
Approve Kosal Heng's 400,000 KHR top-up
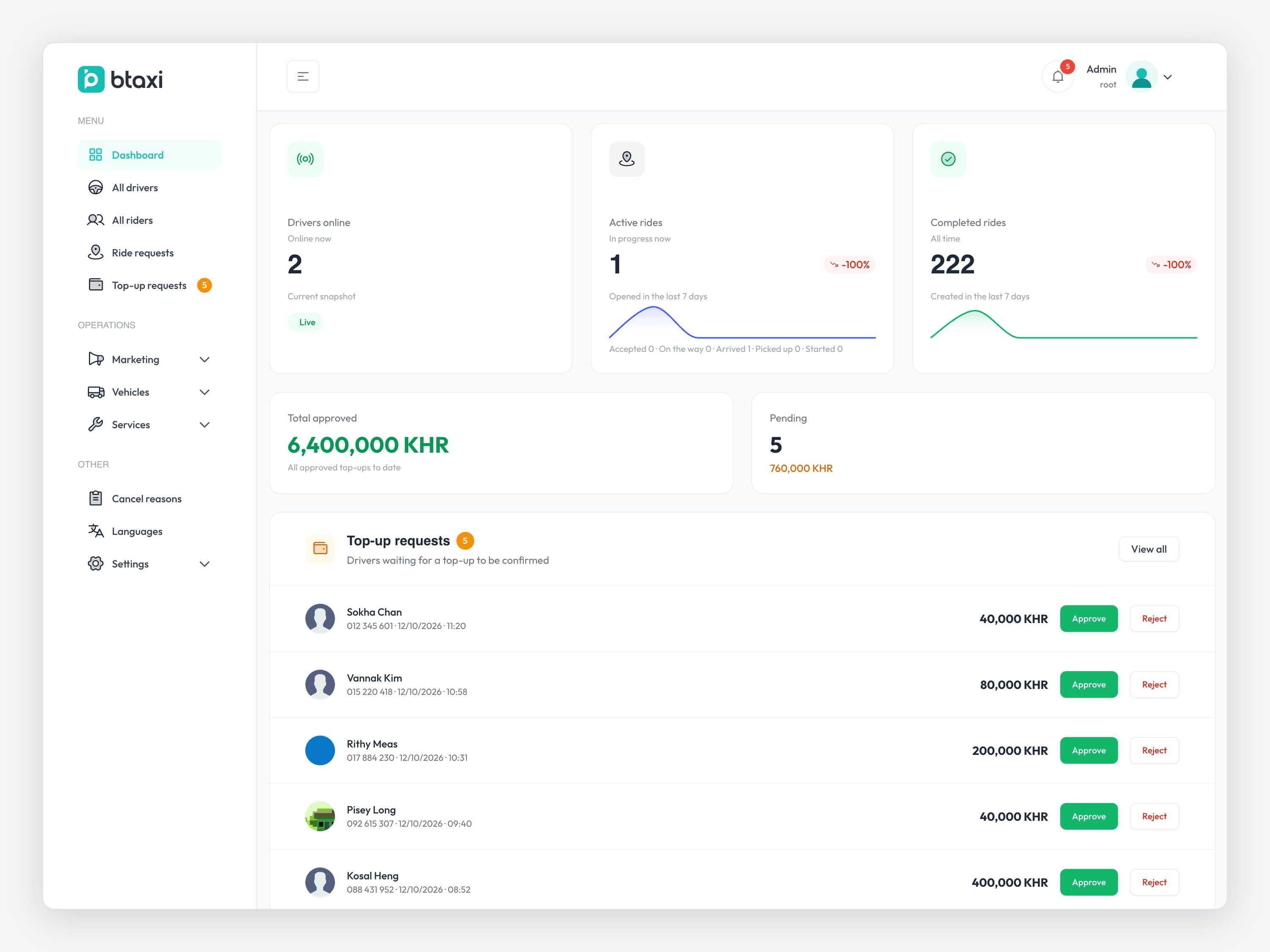[x=1088, y=883]
